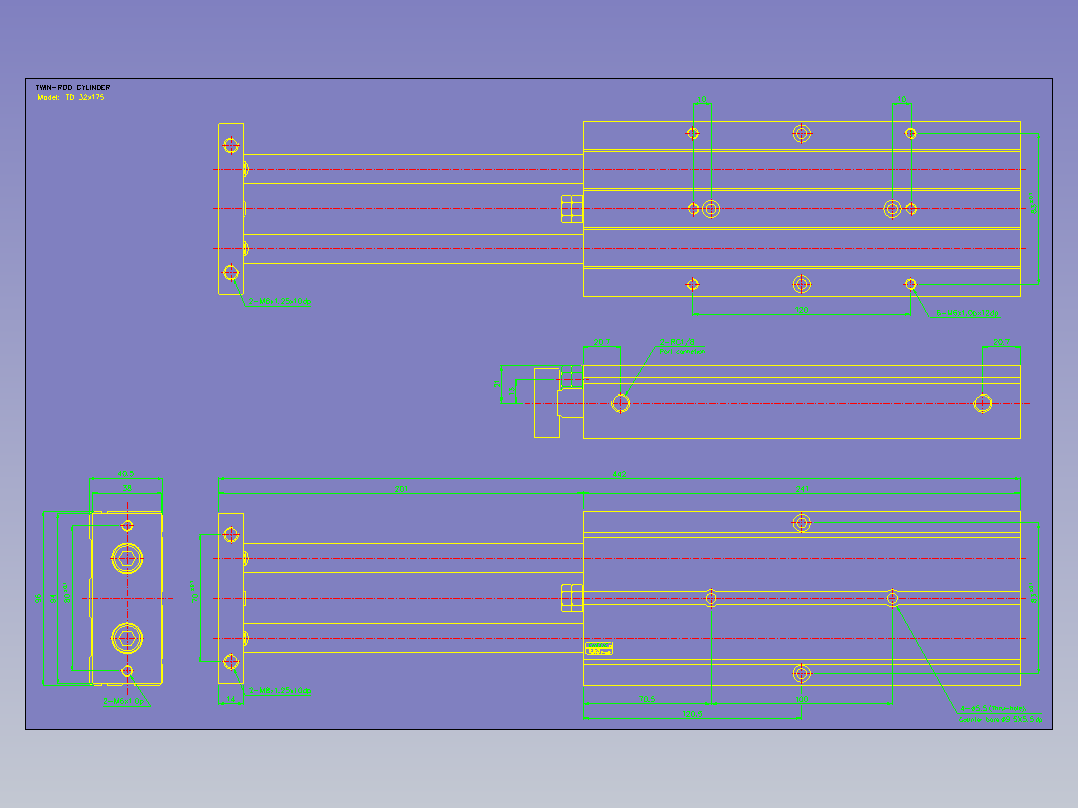Select the '100' hole spacing dimension
The image size is (1078, 808).
[x=802, y=699]
